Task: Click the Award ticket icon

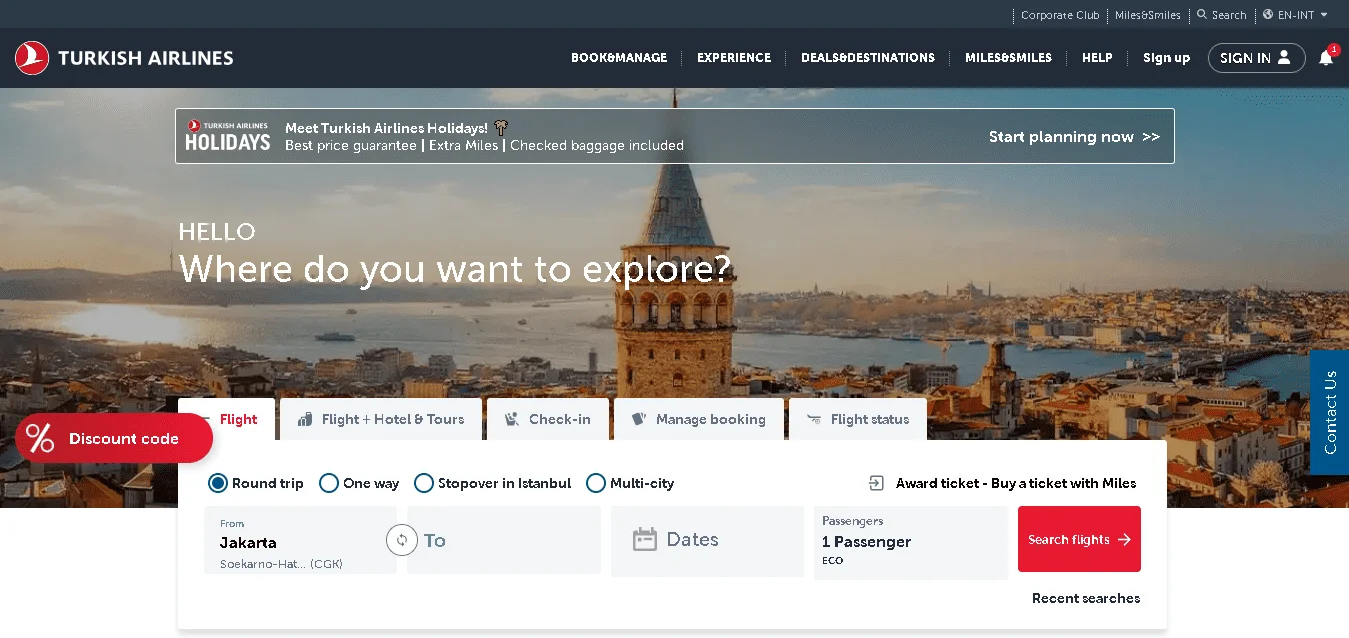Action: tap(878, 482)
